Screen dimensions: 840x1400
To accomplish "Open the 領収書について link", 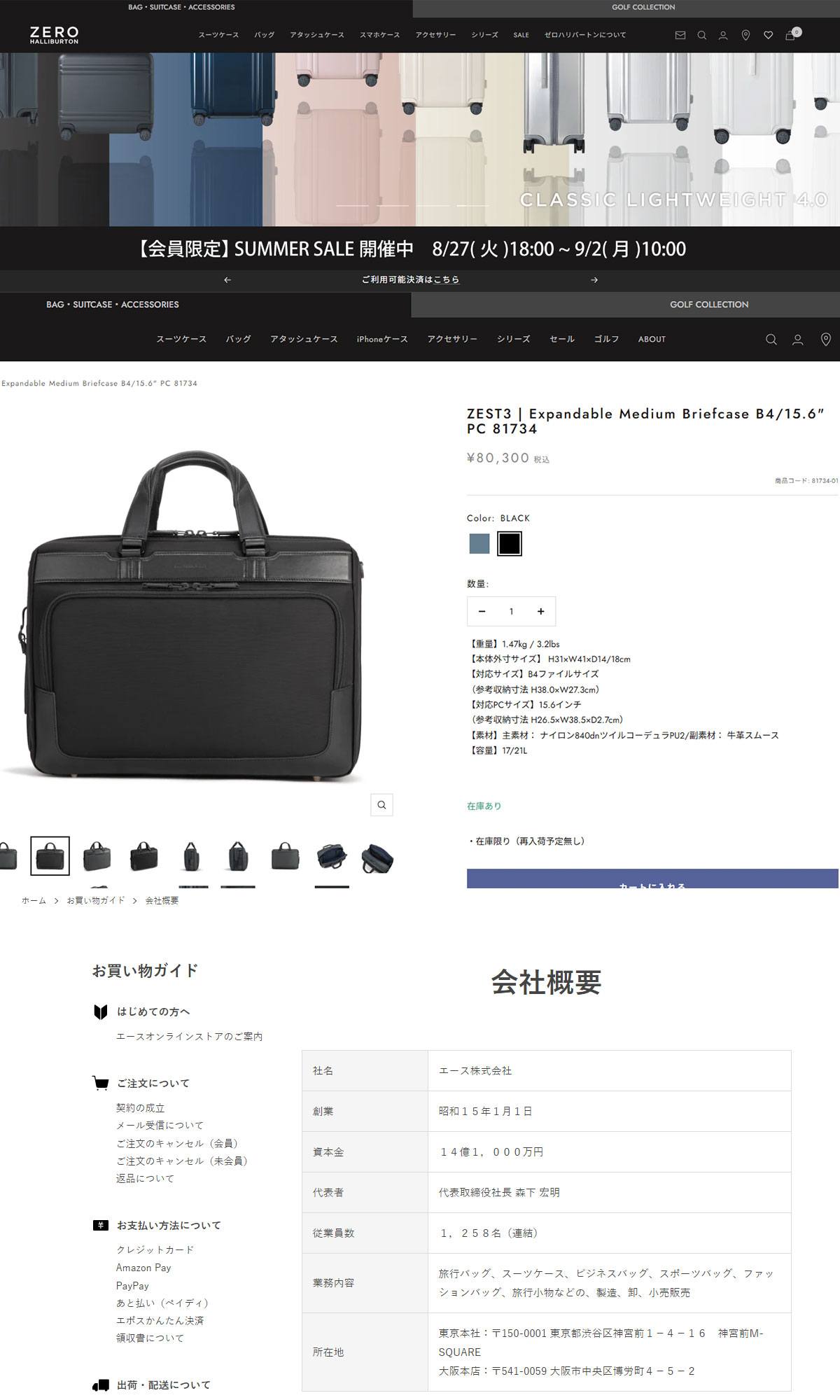I will click(150, 1338).
